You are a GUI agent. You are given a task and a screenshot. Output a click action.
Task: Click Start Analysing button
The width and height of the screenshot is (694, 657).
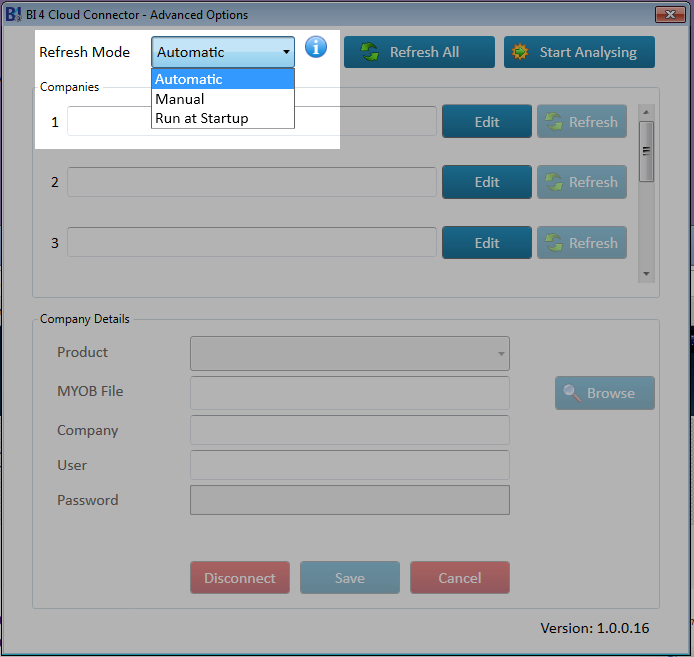[579, 52]
